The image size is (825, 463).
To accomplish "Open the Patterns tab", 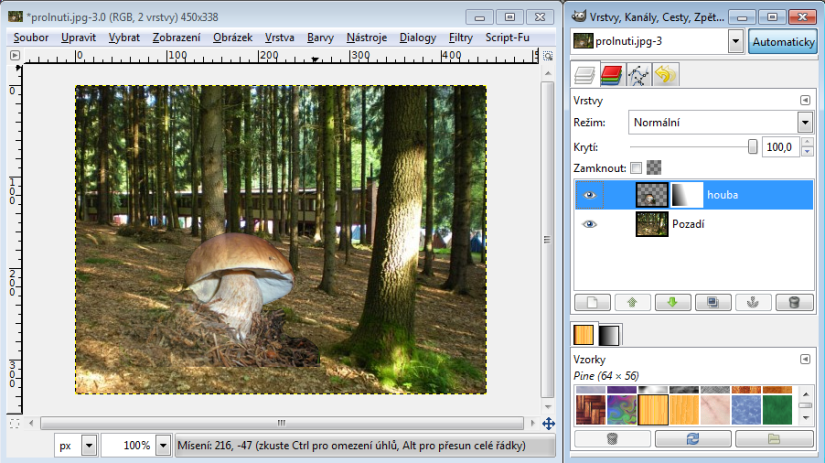I will (x=583, y=335).
